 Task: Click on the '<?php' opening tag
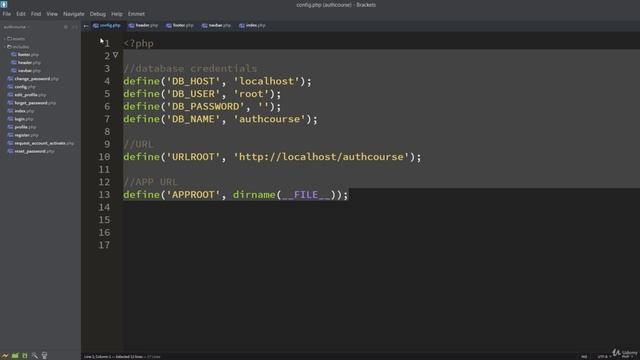(x=138, y=44)
